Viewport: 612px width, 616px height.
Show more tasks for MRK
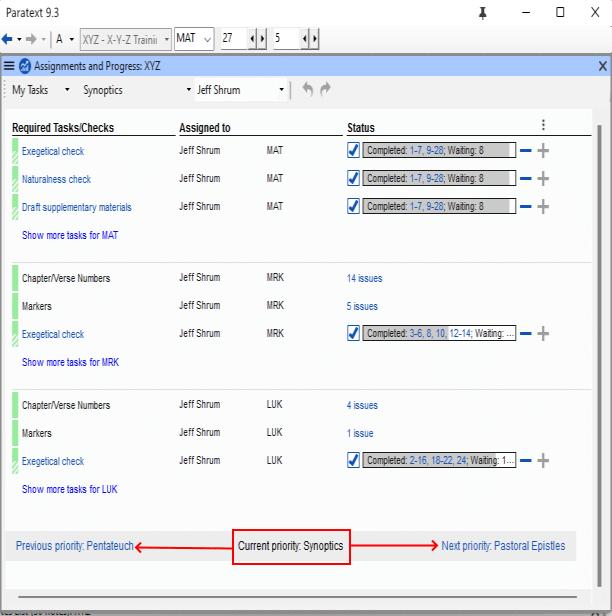click(x=70, y=362)
